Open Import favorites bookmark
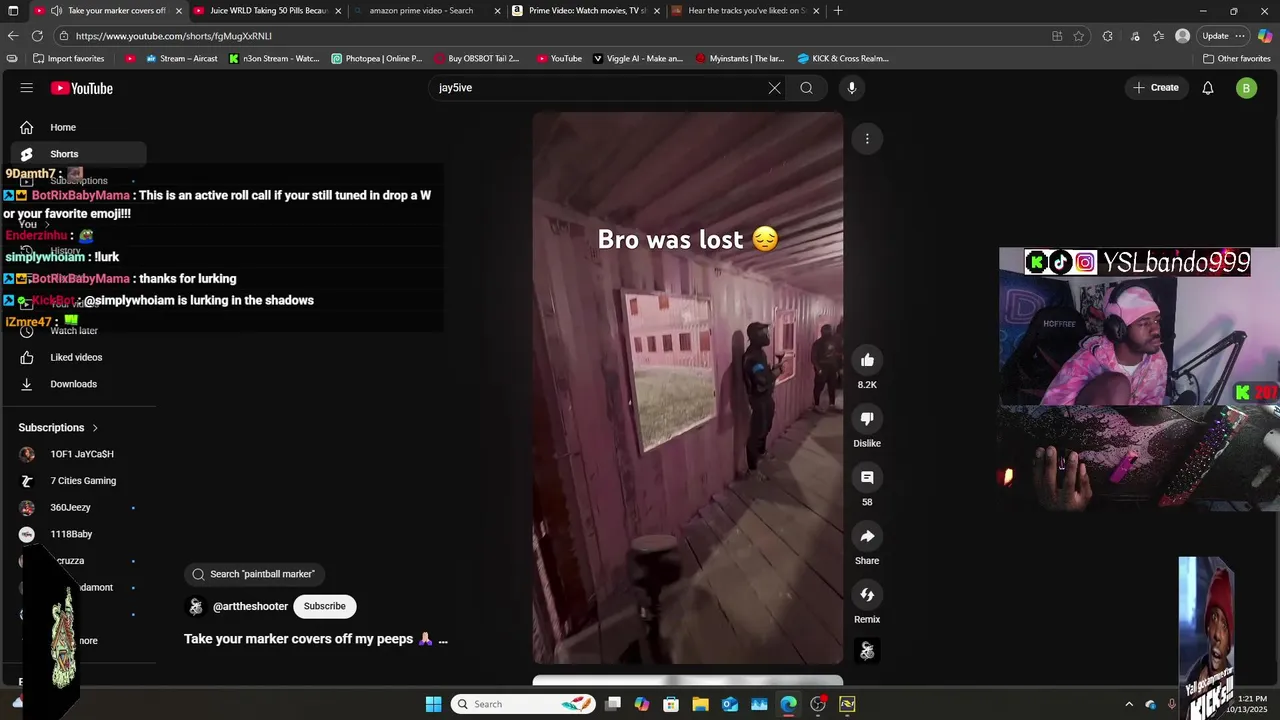Image resolution: width=1280 pixels, height=720 pixels. (x=69, y=58)
